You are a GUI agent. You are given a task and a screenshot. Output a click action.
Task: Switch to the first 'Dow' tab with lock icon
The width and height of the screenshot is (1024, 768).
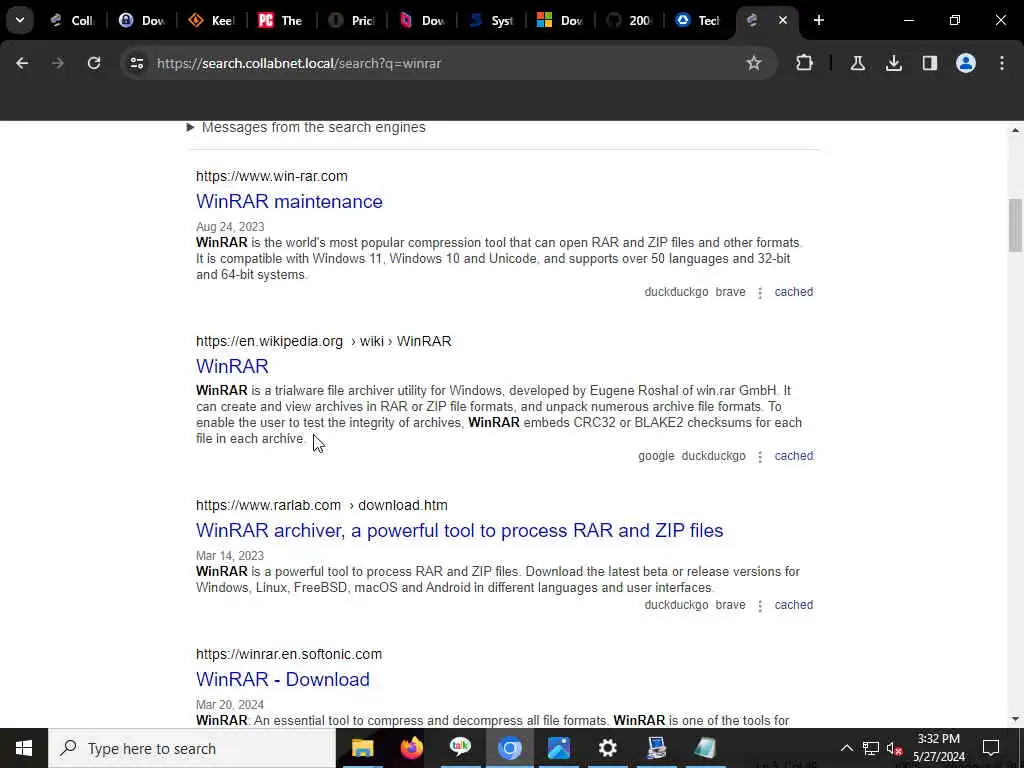(142, 20)
